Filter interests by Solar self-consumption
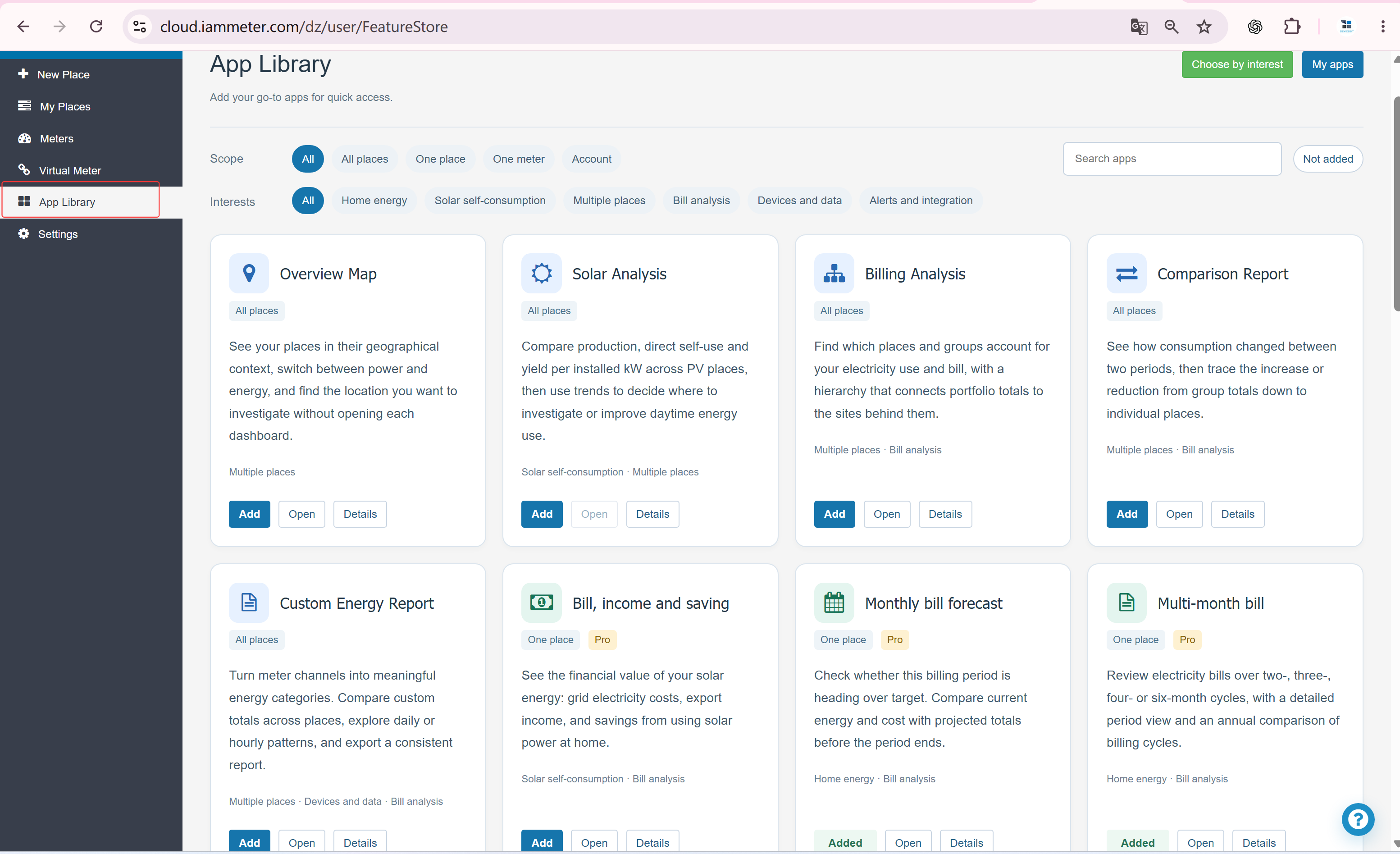Viewport: 1400px width, 854px height. (x=490, y=201)
